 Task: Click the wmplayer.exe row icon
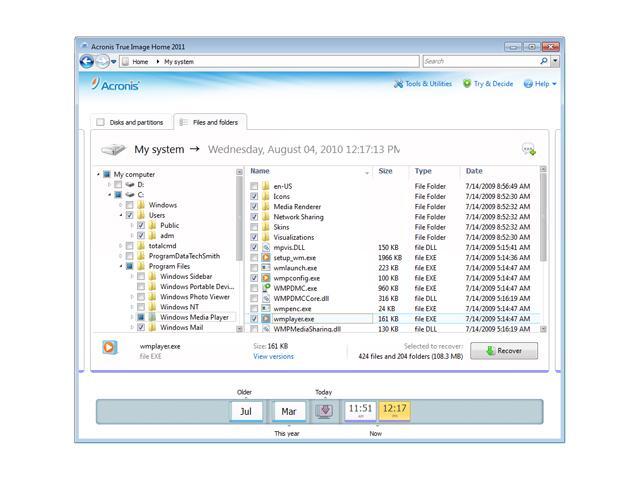tap(266, 319)
